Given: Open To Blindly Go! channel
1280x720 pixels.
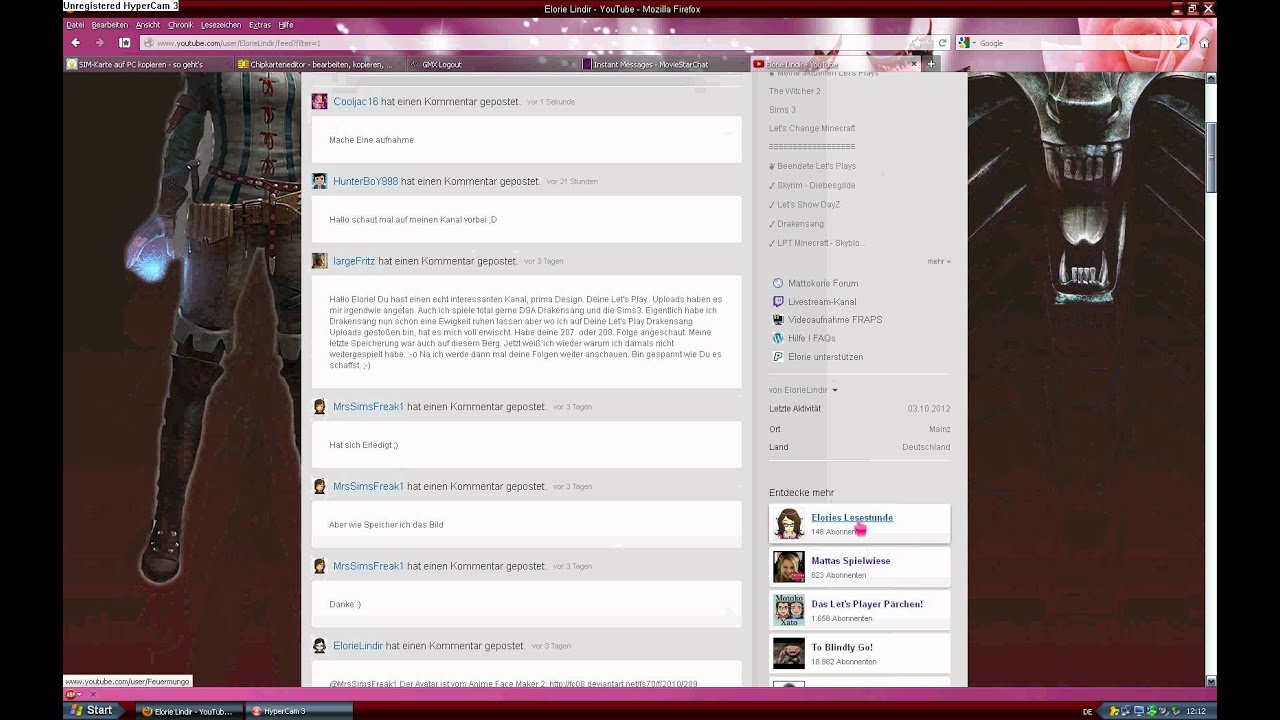Looking at the screenshot, I should click(x=842, y=647).
